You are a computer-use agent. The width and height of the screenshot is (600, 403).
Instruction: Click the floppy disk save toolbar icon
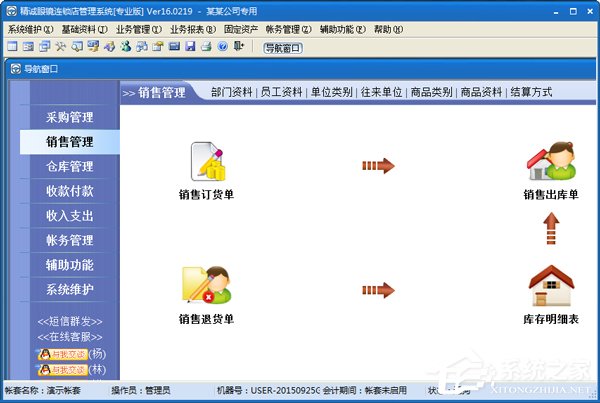coord(190,47)
